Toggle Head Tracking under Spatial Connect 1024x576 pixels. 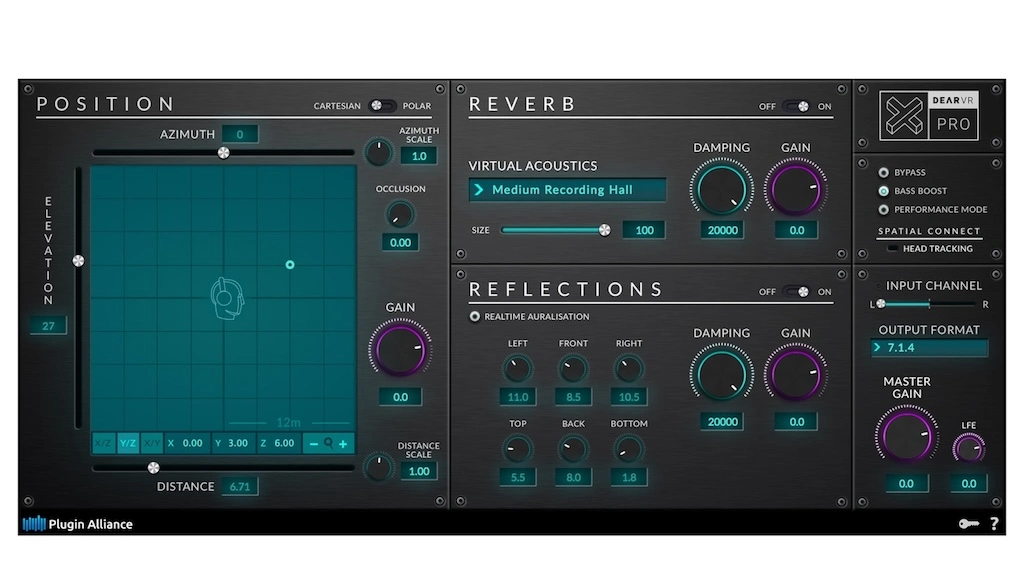[893, 249]
